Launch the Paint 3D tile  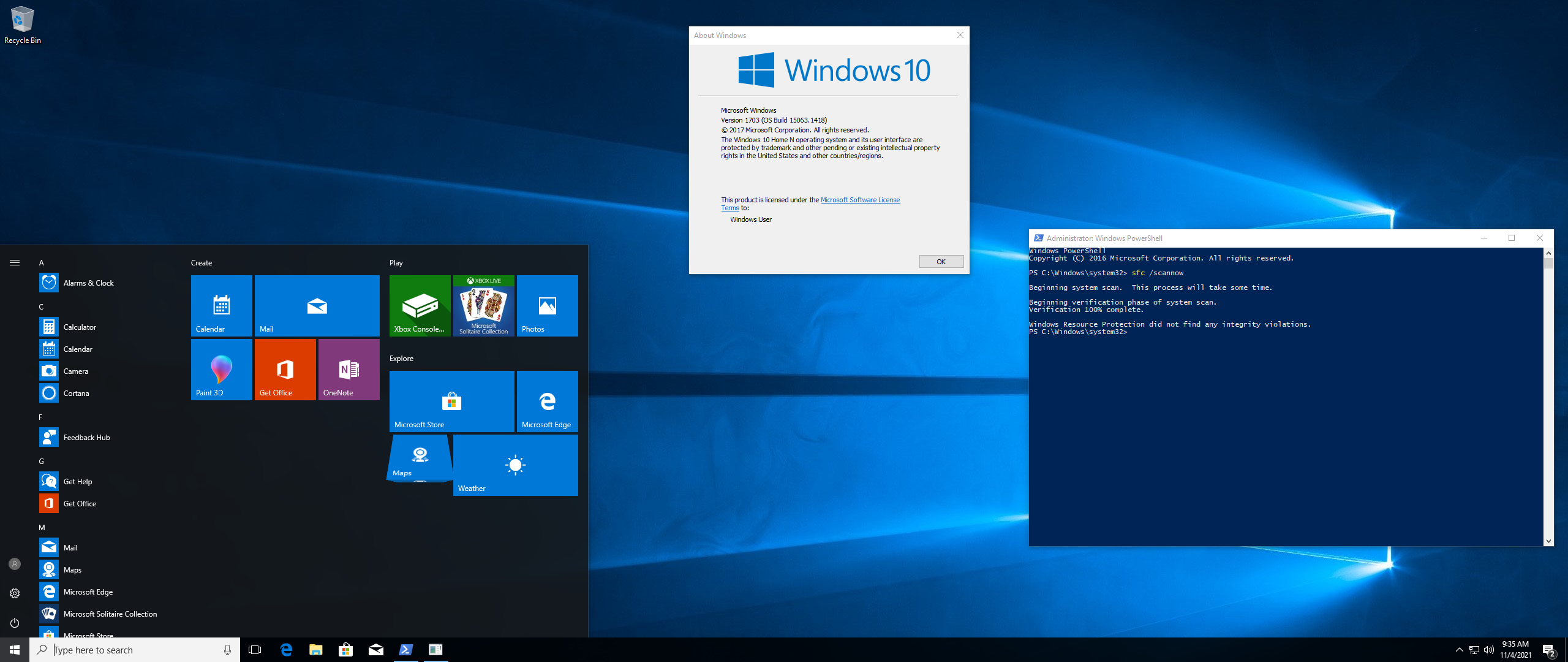[222, 370]
